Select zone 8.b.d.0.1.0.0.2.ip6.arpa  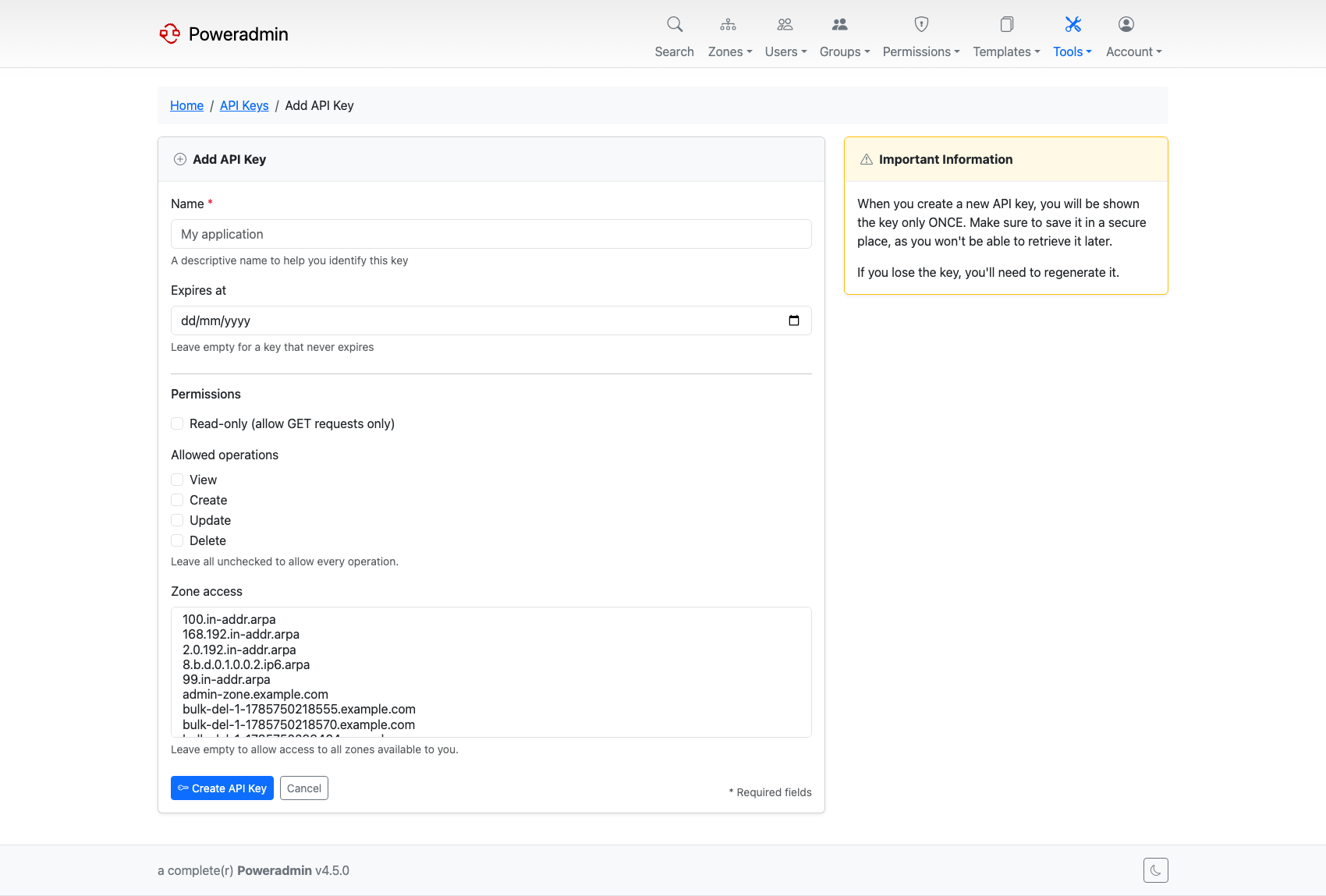pyautogui.click(x=491, y=664)
